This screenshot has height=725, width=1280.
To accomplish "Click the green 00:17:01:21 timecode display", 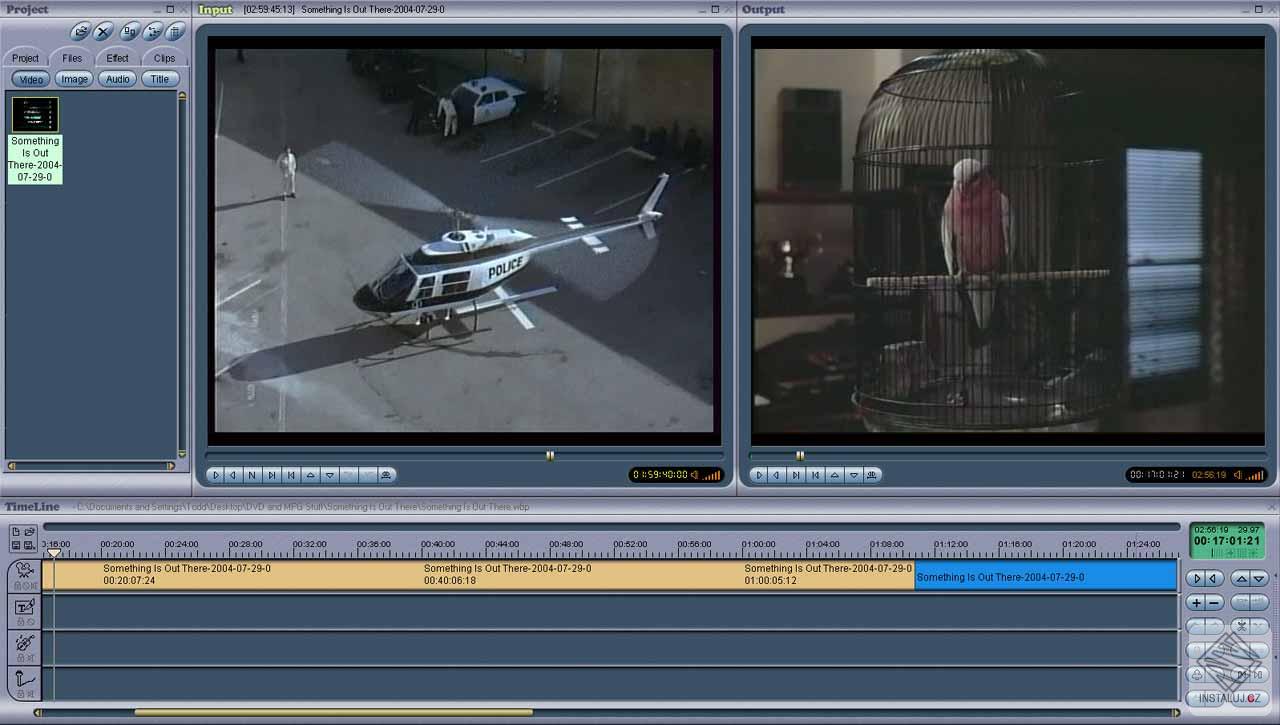I will point(1227,541).
